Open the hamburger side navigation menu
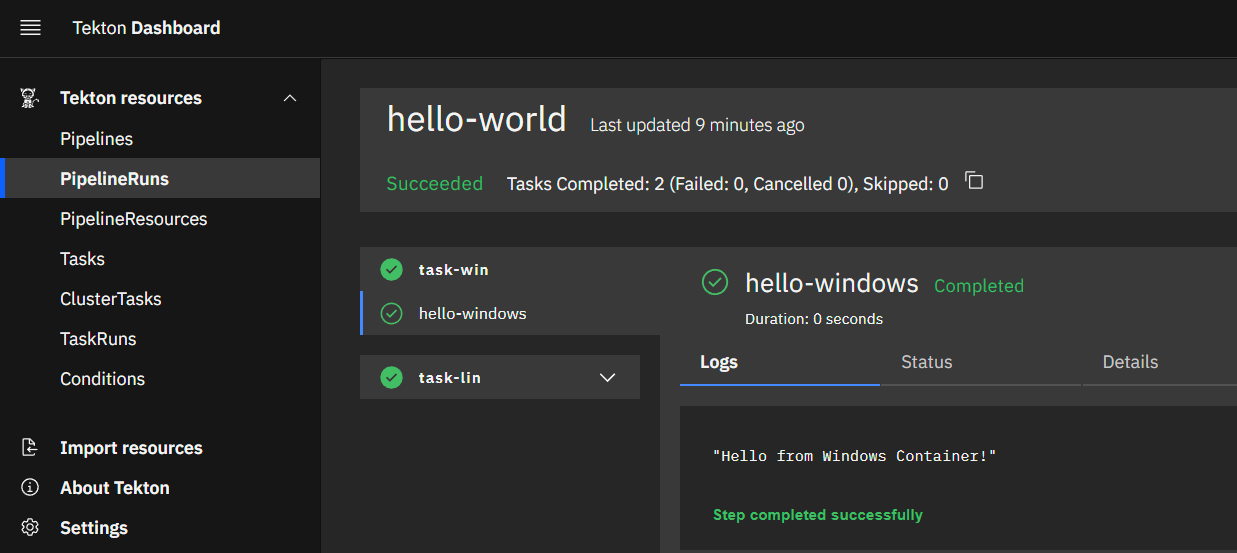Viewport: 1237px width, 553px height. pyautogui.click(x=30, y=28)
